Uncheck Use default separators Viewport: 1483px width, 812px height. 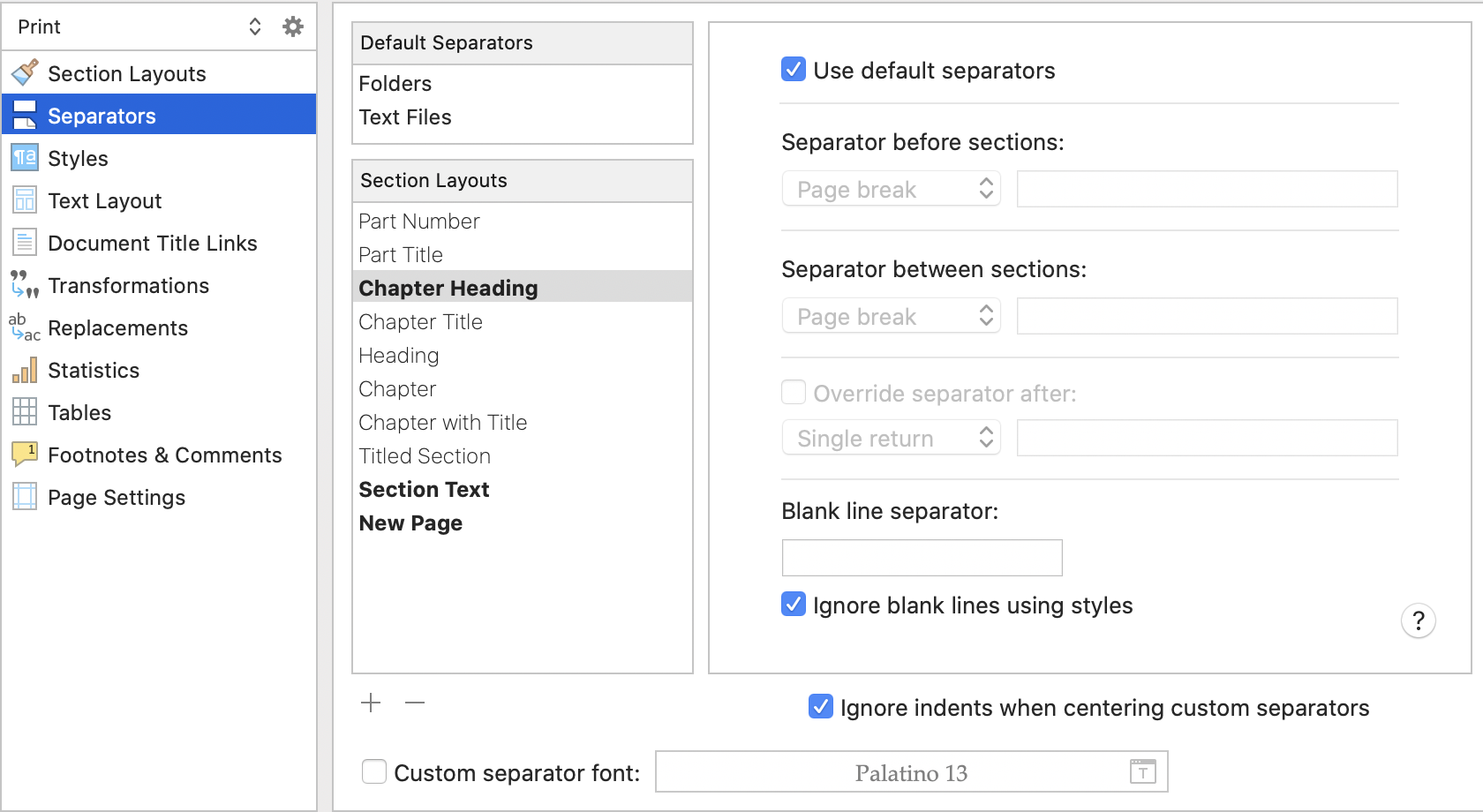click(x=794, y=70)
